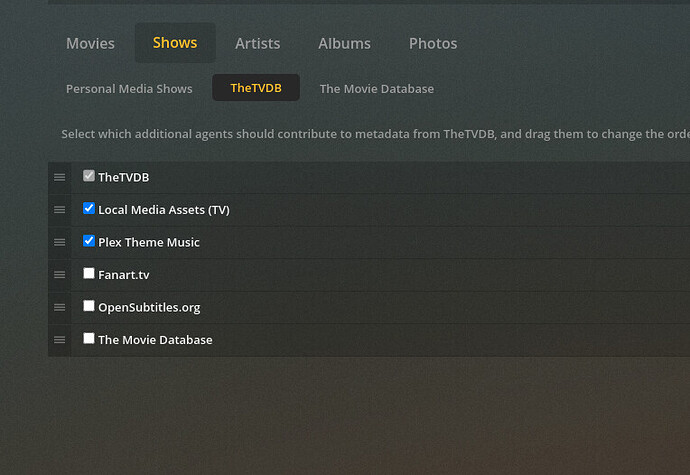This screenshot has width=690, height=475.
Task: Open the Photos tab
Action: [433, 43]
